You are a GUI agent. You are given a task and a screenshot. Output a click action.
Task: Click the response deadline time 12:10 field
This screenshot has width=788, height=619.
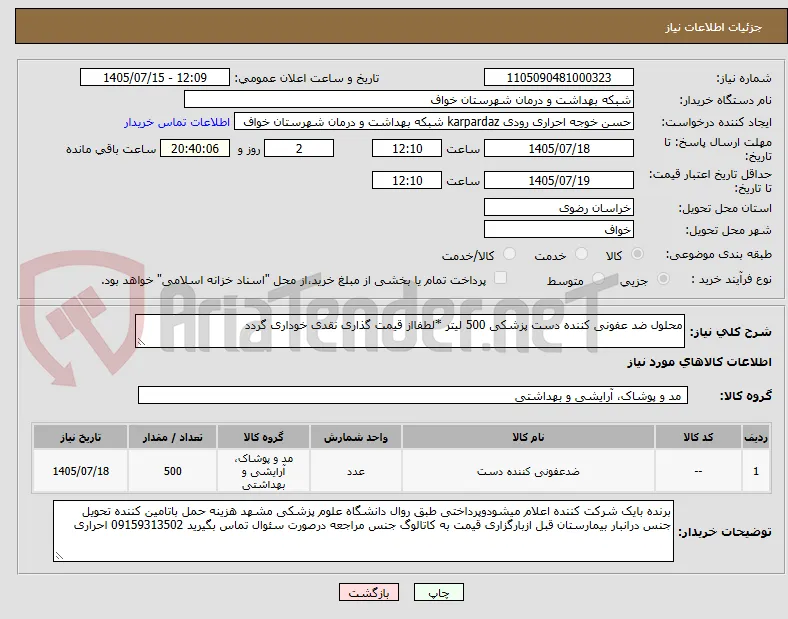[407, 149]
